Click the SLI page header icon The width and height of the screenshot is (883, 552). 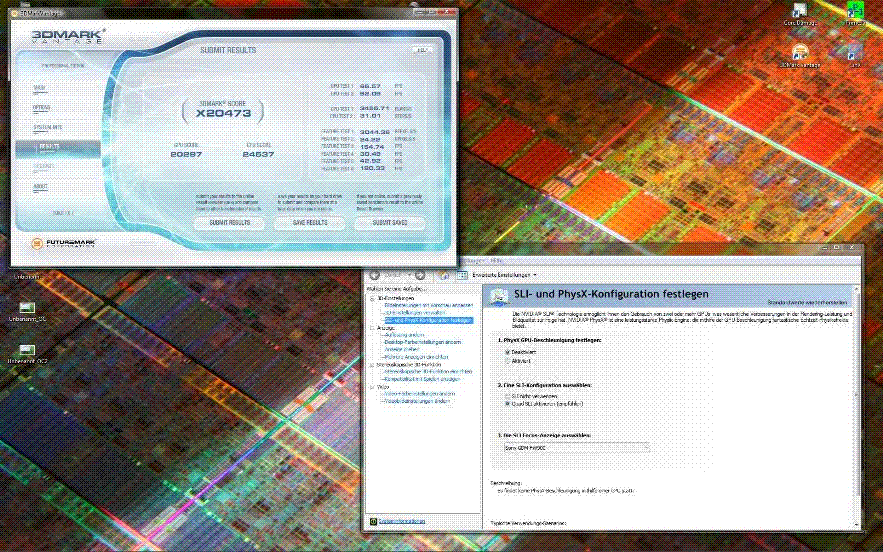(499, 296)
